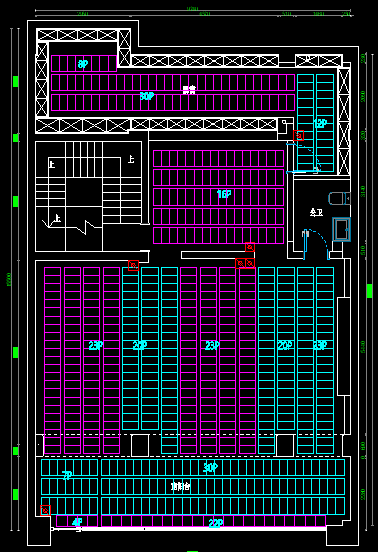This screenshot has height=552, width=378.
Task: Select the 8P block label
Action: tap(83, 64)
